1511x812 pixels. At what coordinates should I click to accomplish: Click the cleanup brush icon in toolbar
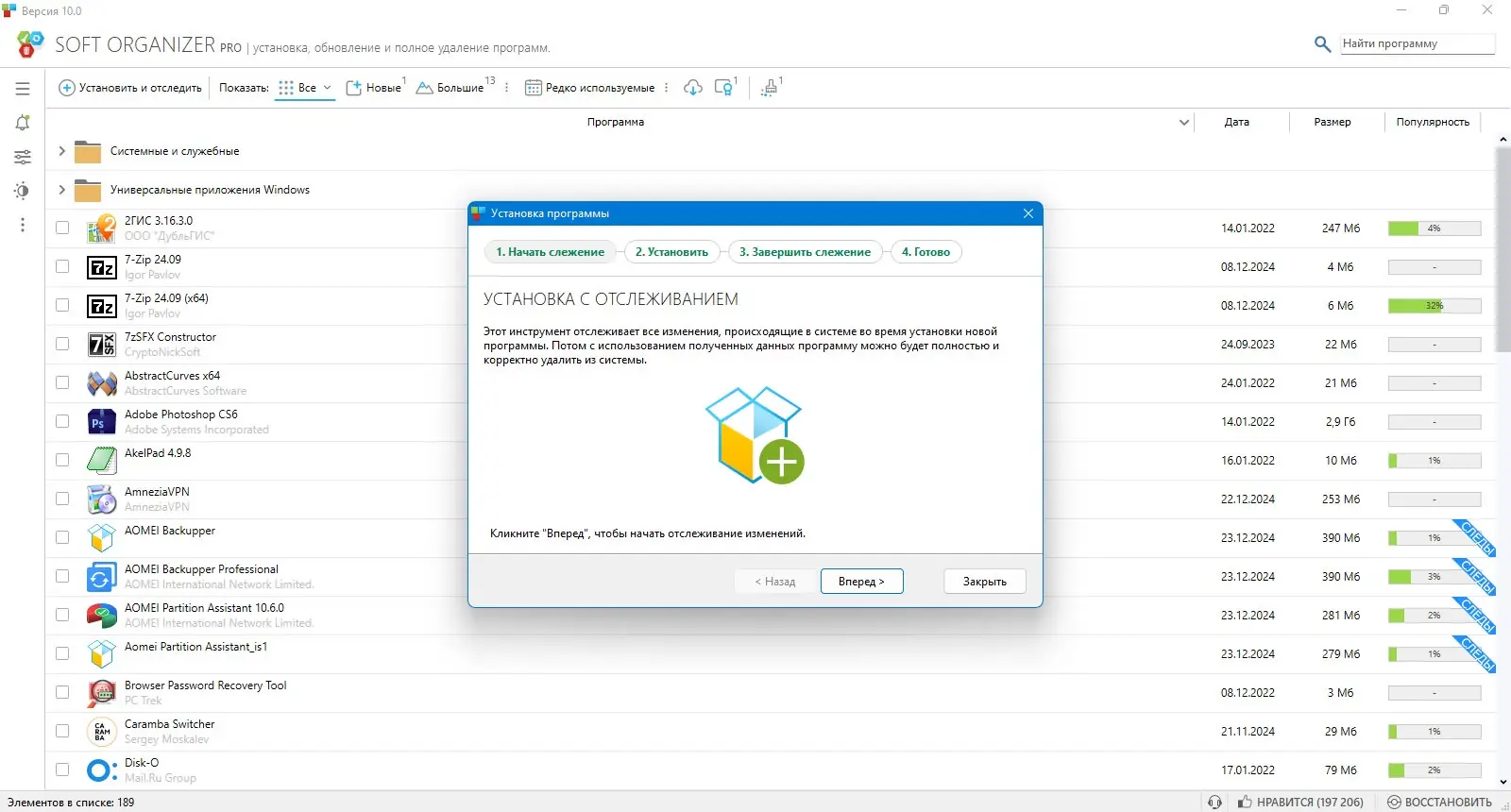point(770,88)
